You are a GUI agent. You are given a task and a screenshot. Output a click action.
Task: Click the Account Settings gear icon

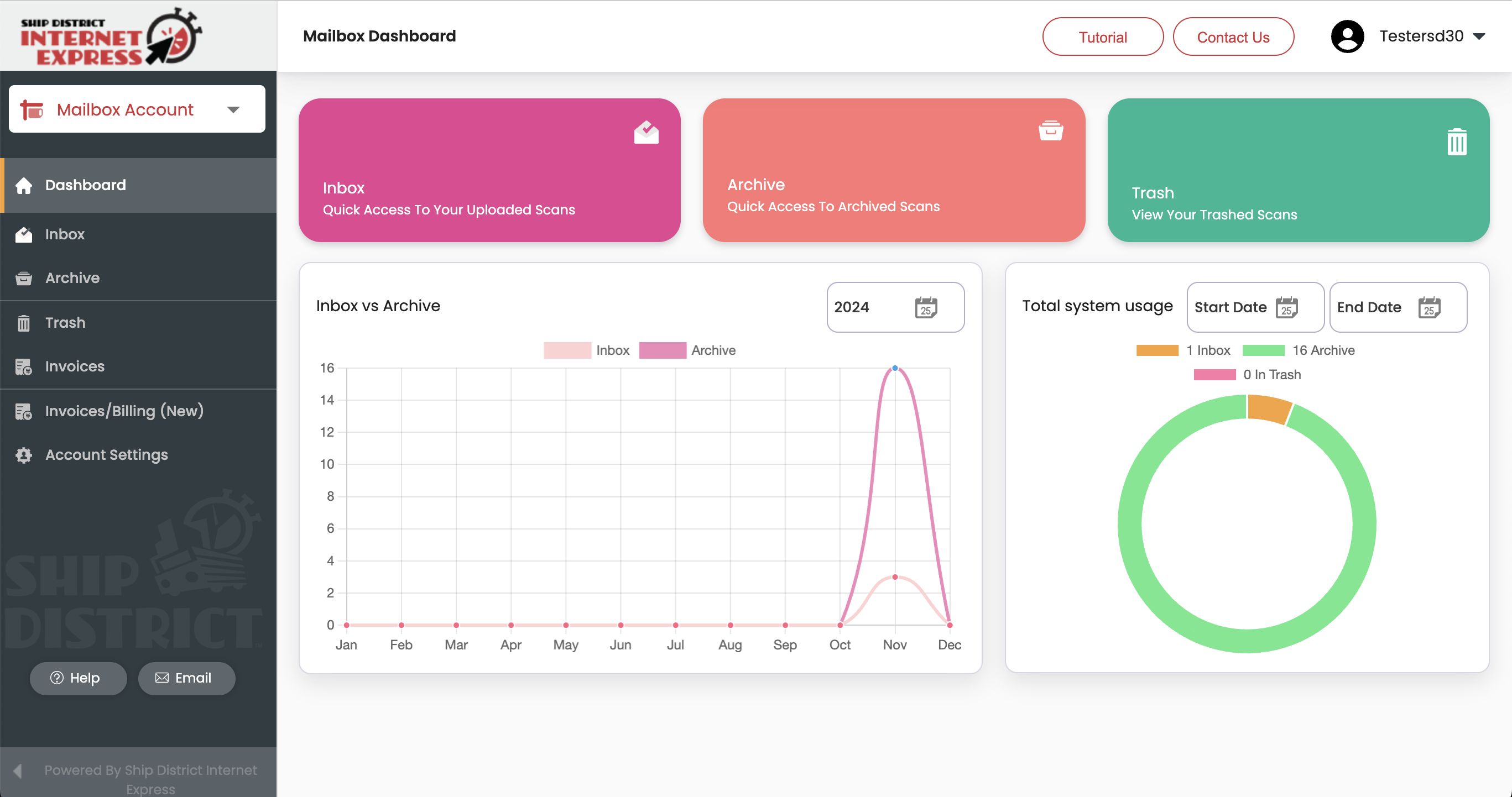[x=23, y=455]
